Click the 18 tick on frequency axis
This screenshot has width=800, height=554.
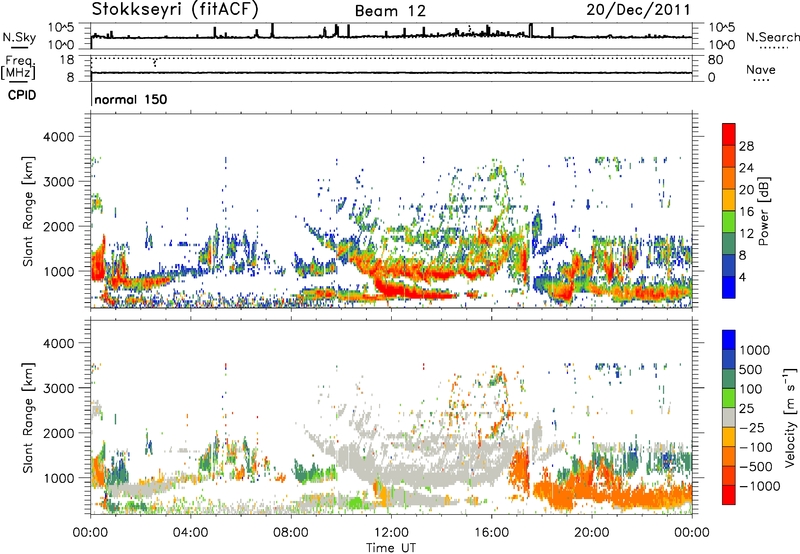tap(67, 60)
